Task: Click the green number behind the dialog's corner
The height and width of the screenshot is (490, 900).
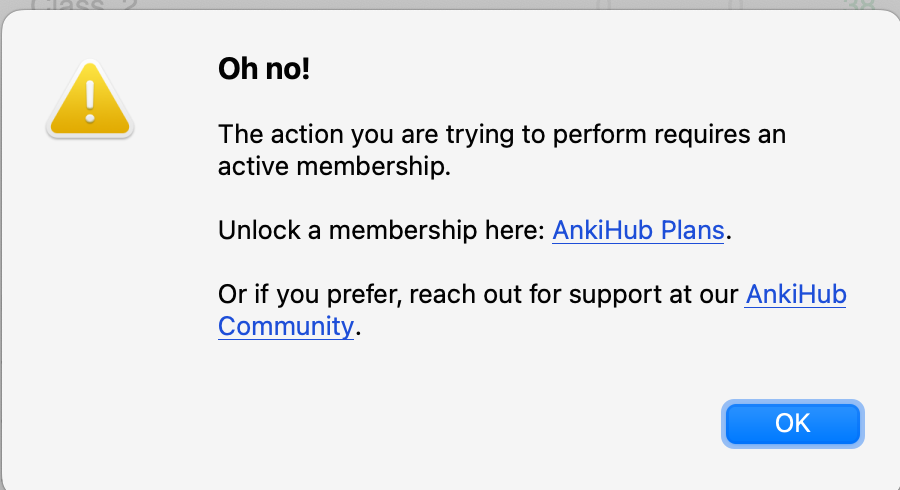Action: [859, 5]
